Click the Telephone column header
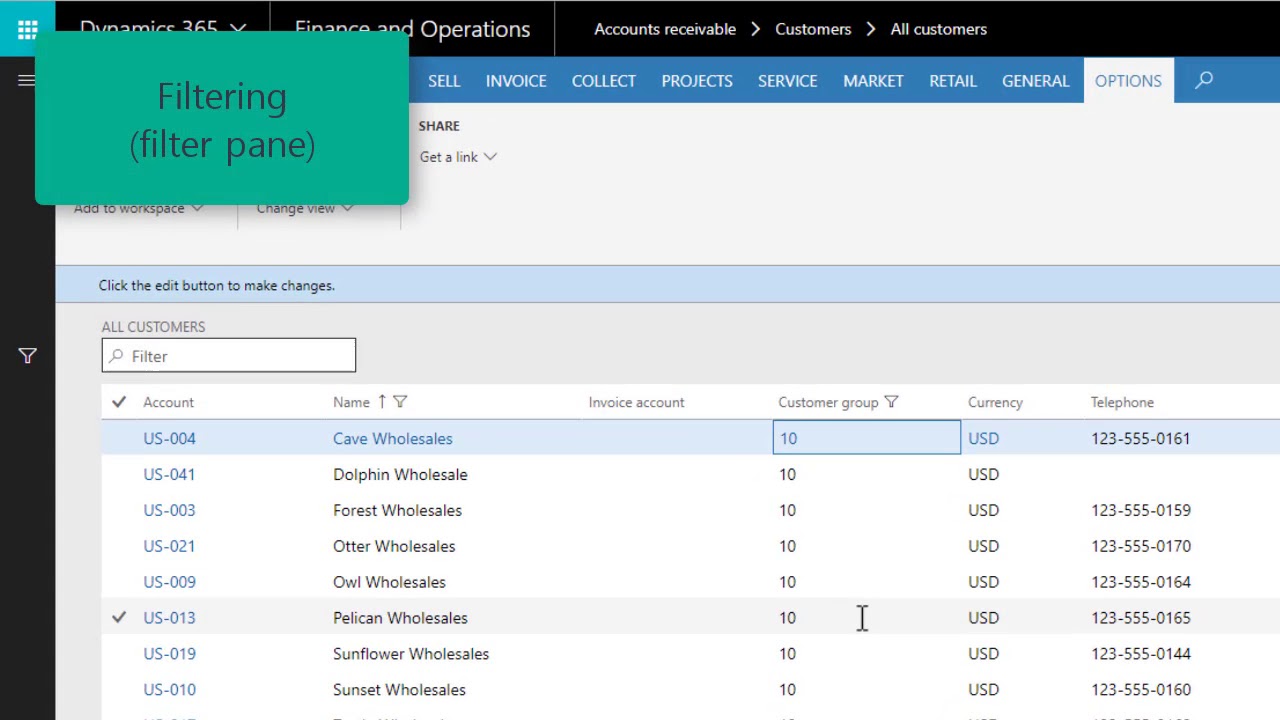This screenshot has width=1280, height=720. point(1122,402)
